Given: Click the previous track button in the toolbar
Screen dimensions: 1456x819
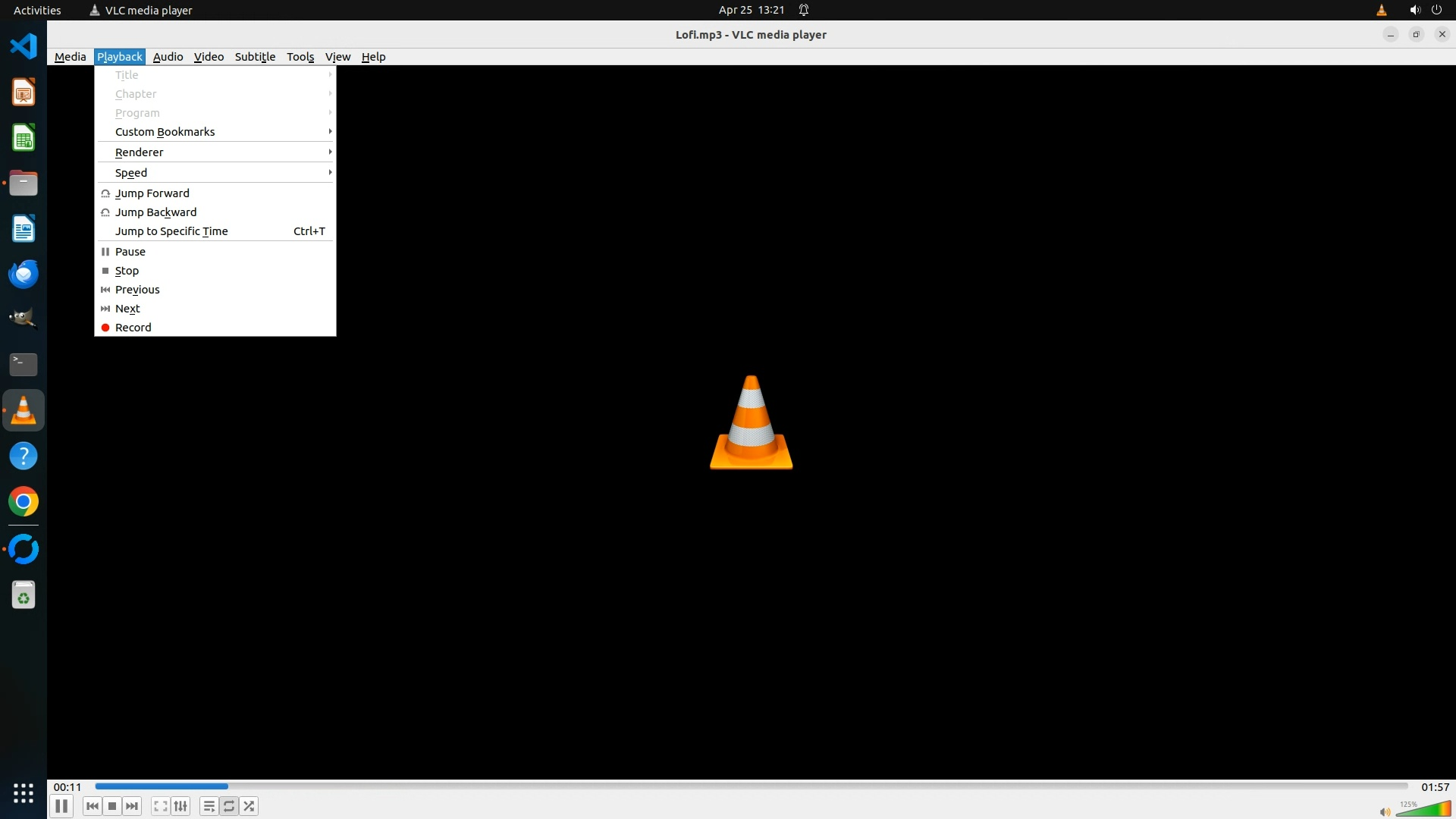Looking at the screenshot, I should click(x=93, y=806).
